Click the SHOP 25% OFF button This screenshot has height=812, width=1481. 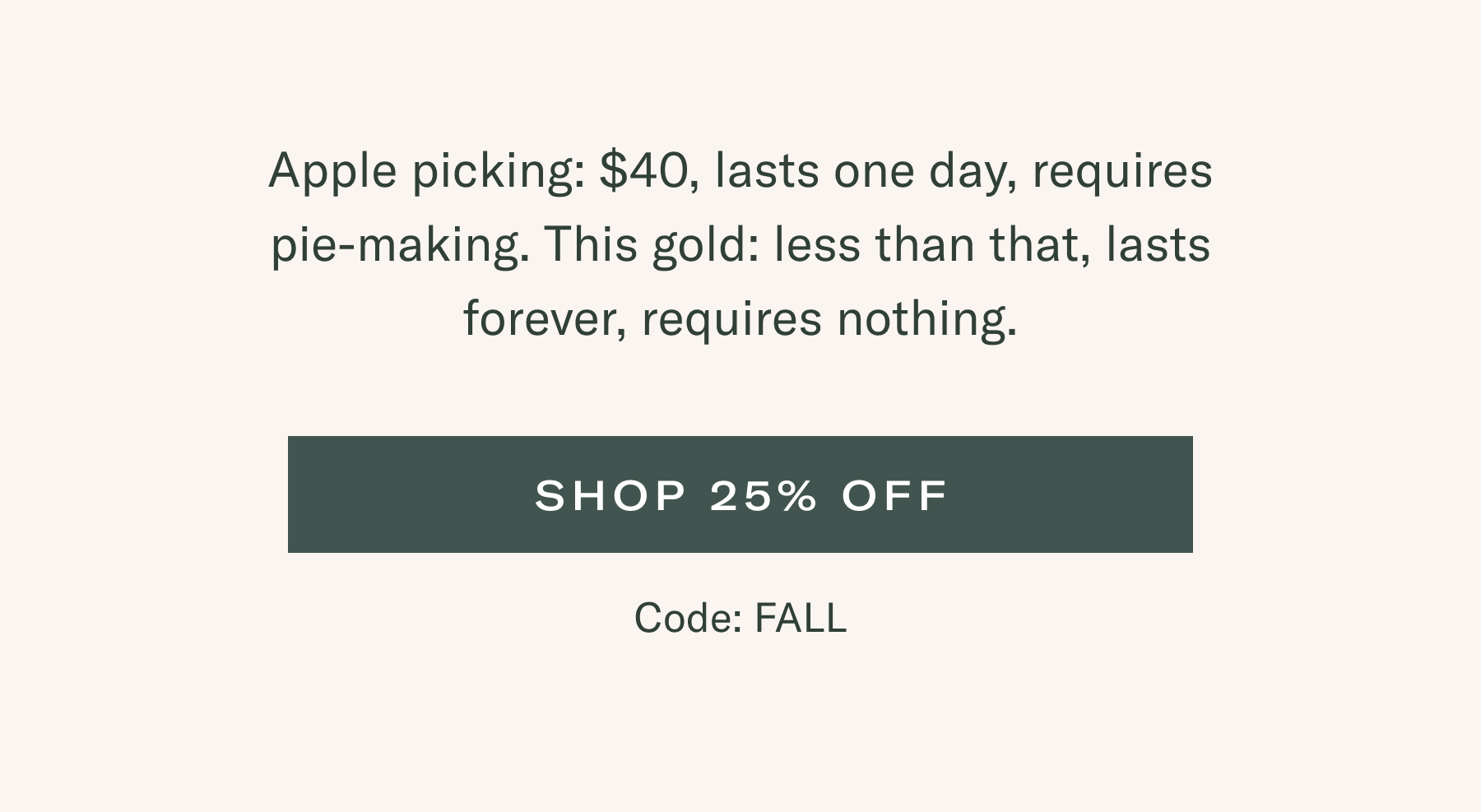point(740,494)
